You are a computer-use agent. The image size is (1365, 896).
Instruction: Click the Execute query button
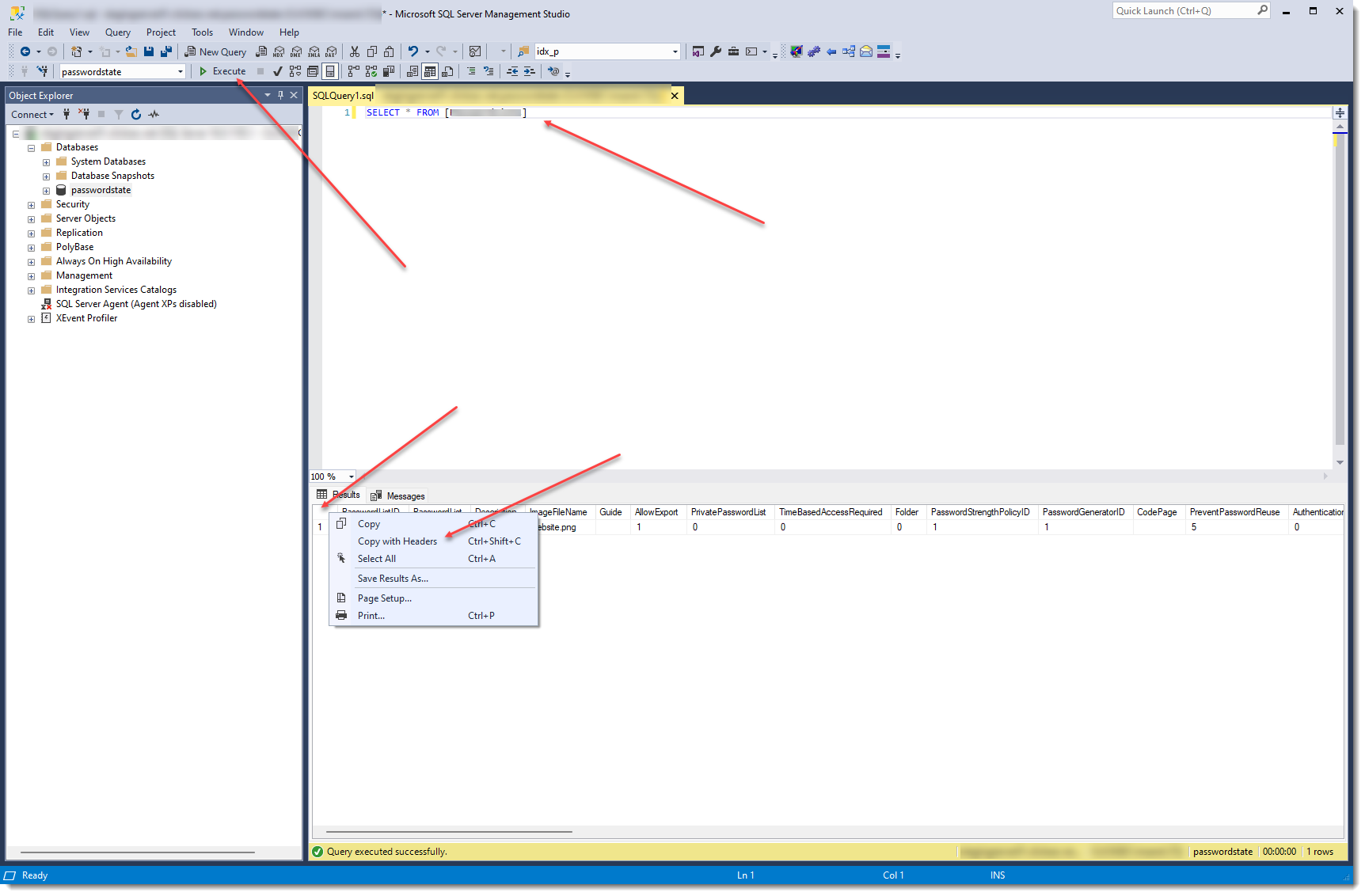(x=222, y=71)
